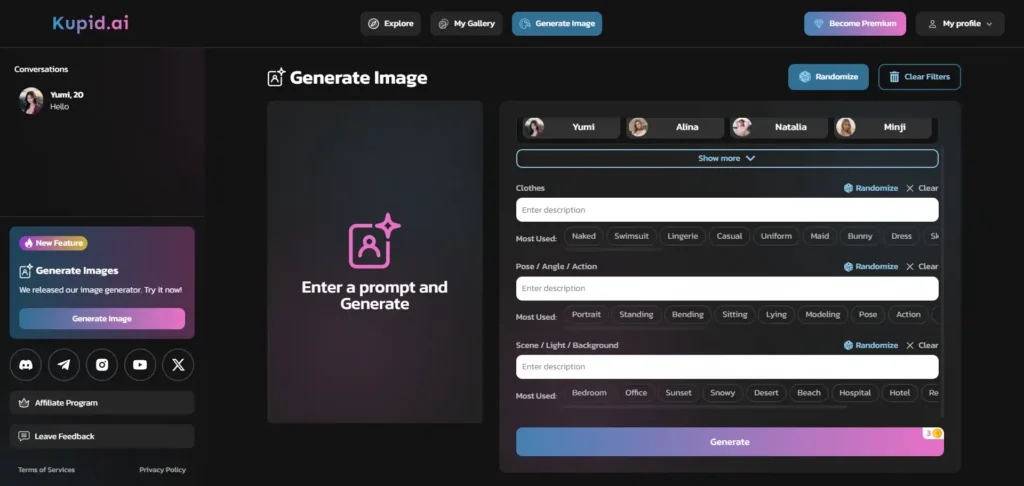This screenshot has height=486, width=1024.
Task: Select the Modeling pose tag
Action: 823,315
